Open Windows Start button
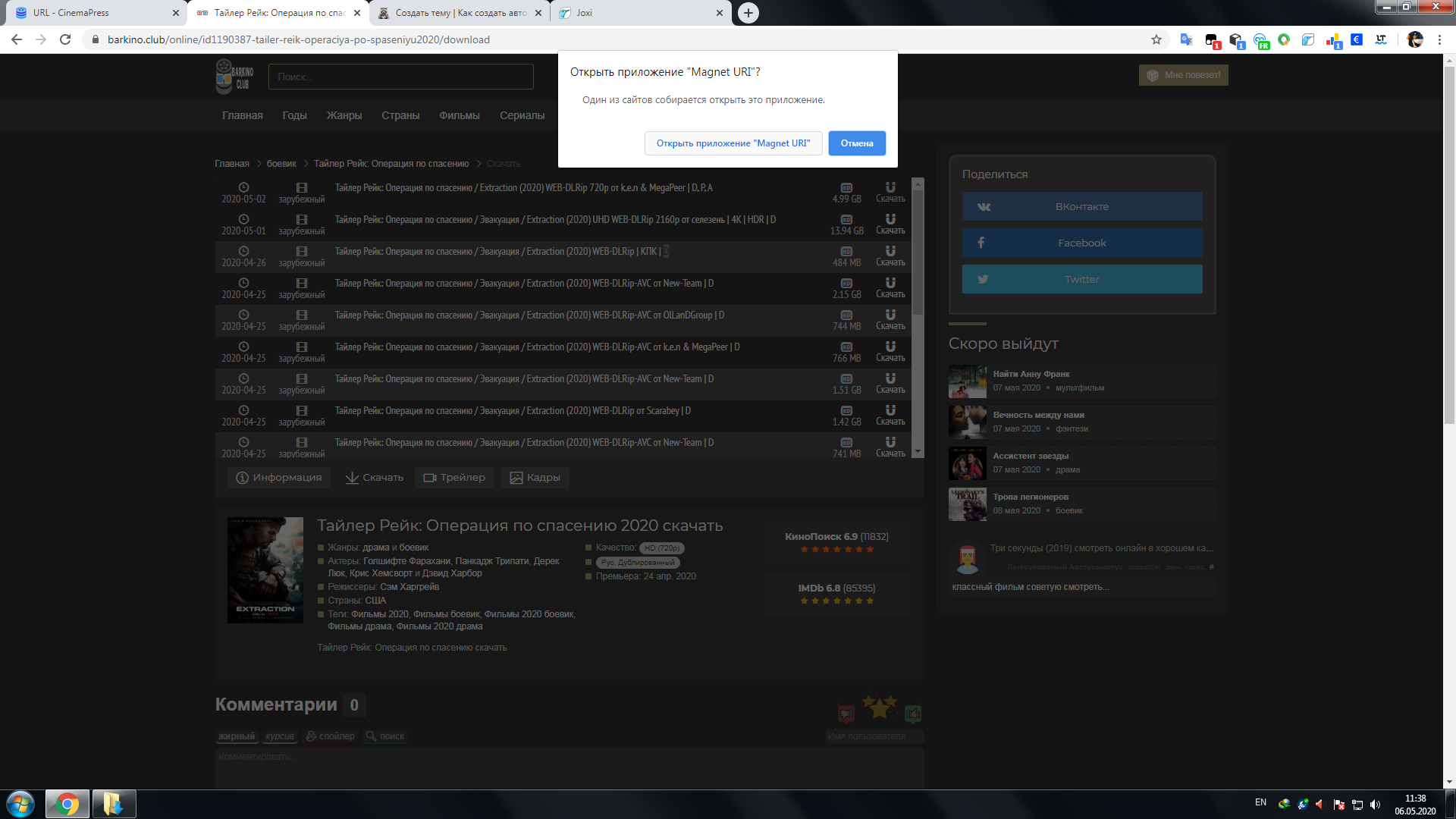Screen dimensions: 1456x819 click(x=20, y=804)
